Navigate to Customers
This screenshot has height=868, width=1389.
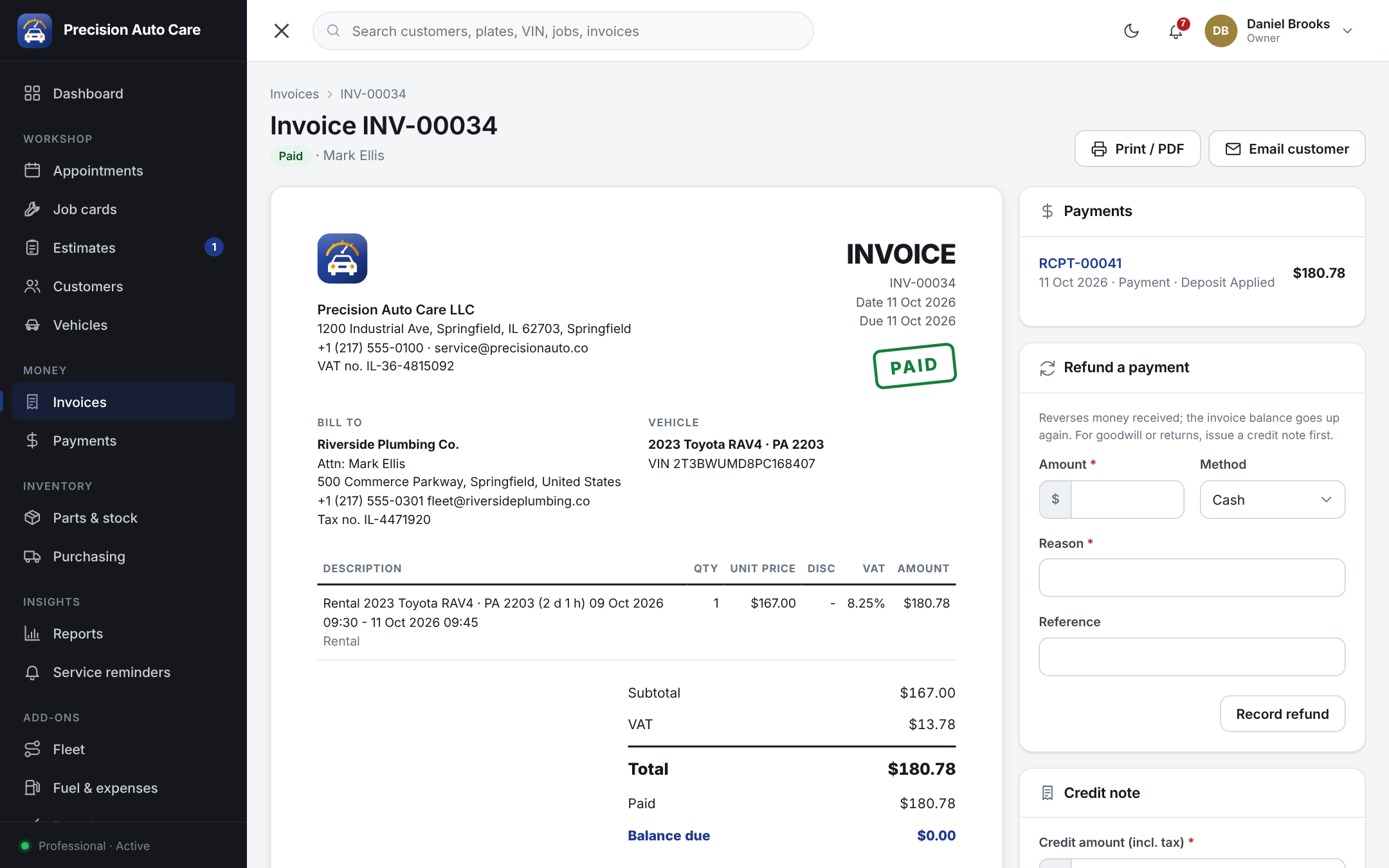(x=123, y=286)
